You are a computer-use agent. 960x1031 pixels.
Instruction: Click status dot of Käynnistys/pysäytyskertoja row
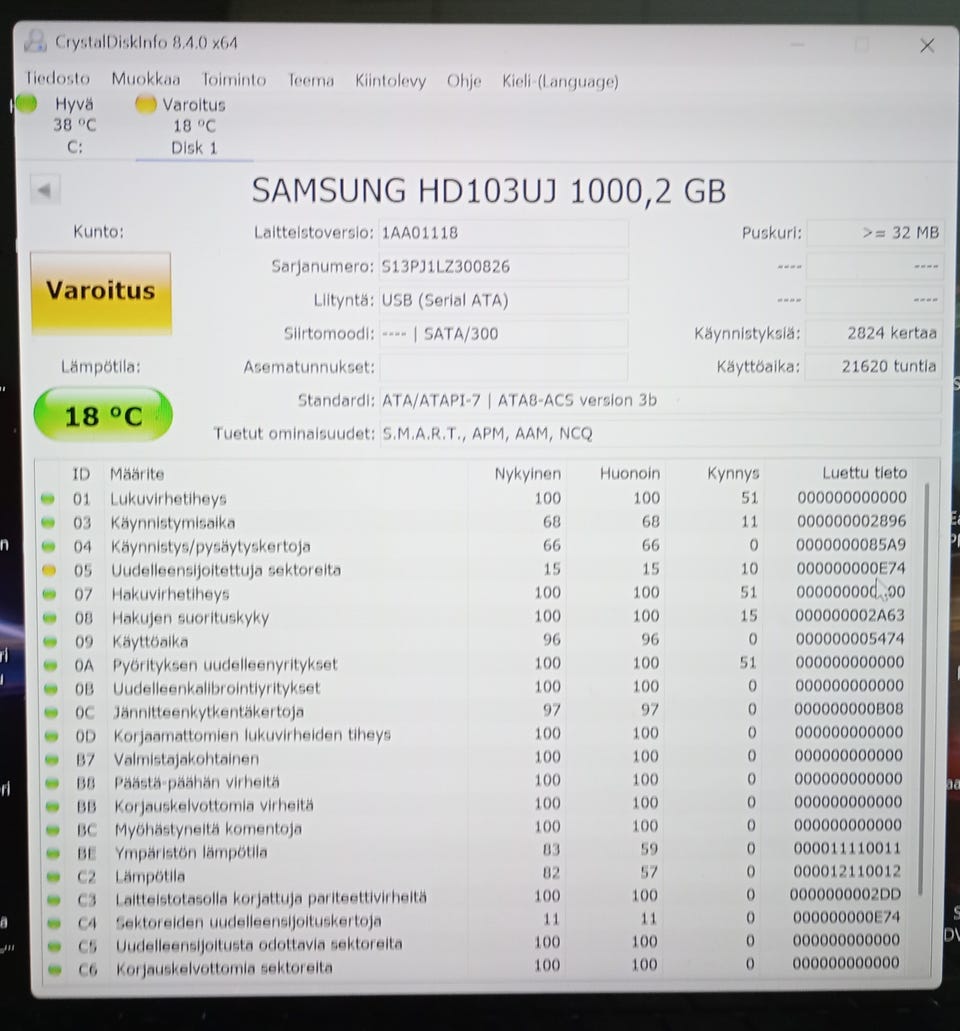tap(48, 546)
